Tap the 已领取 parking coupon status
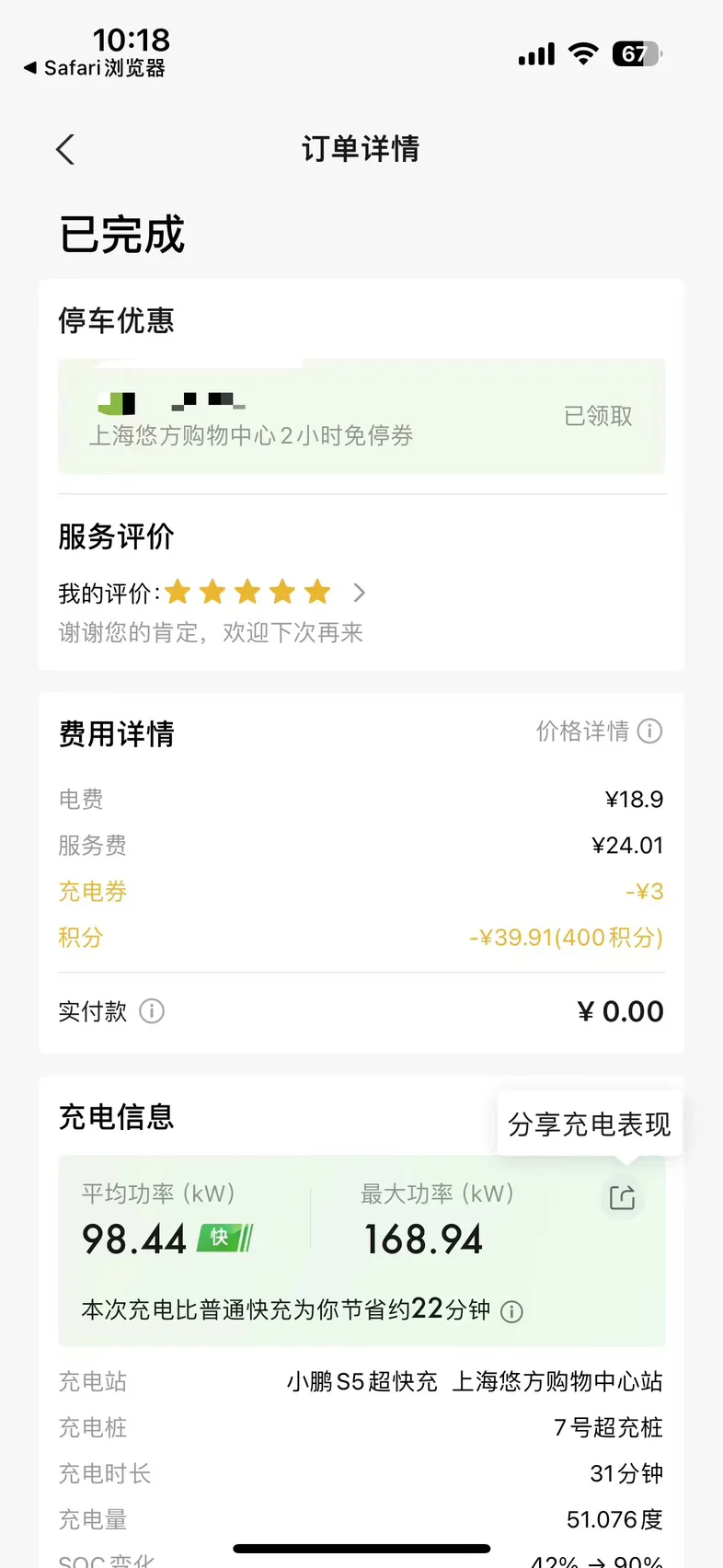 (598, 416)
